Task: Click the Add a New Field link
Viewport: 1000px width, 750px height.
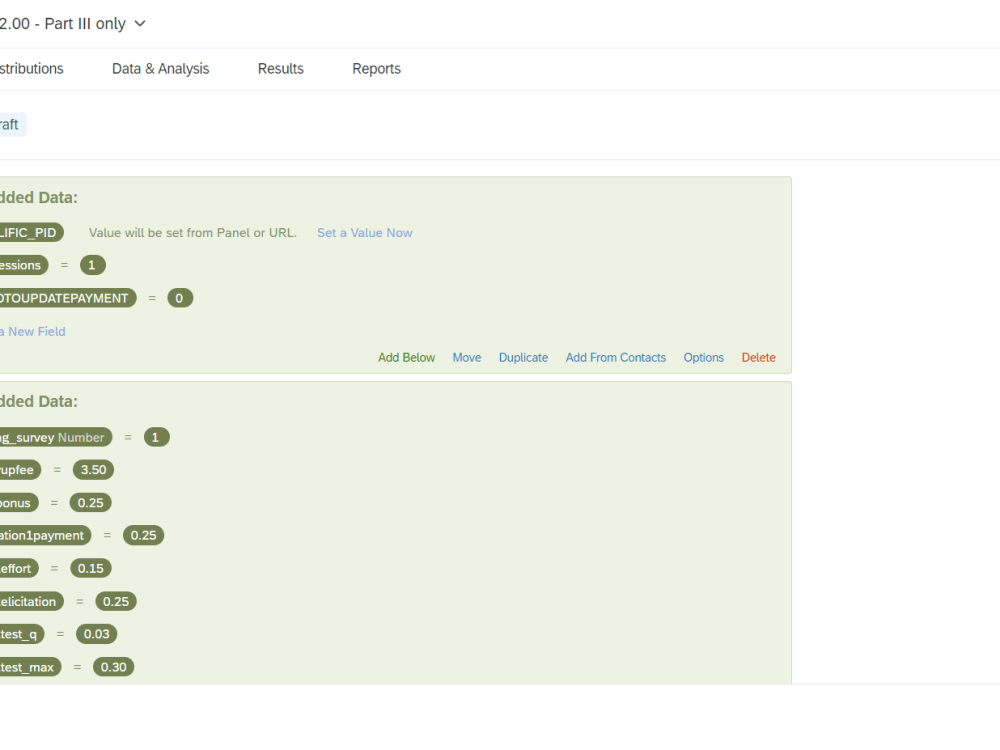Action: click(x=33, y=331)
